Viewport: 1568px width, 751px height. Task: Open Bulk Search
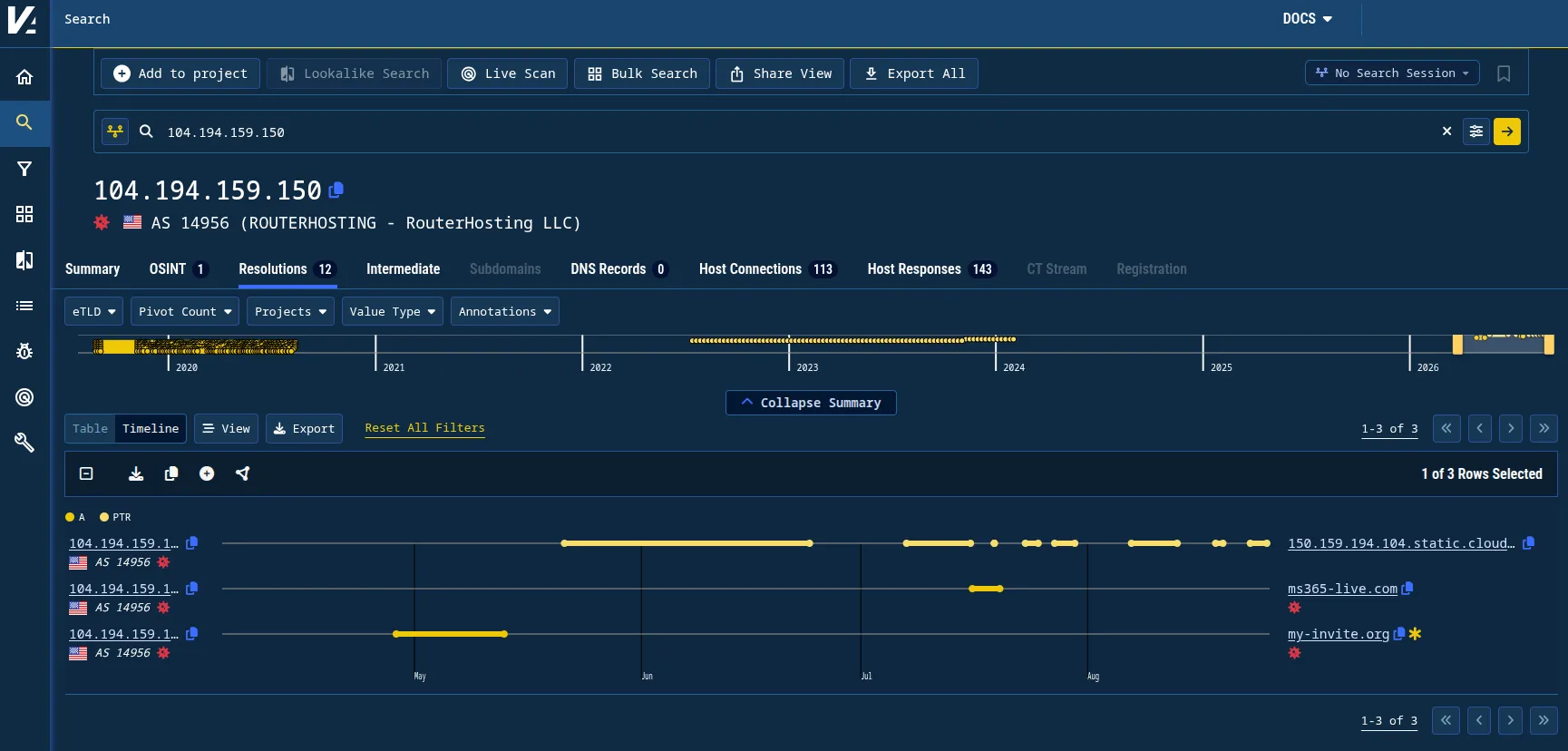pos(642,73)
